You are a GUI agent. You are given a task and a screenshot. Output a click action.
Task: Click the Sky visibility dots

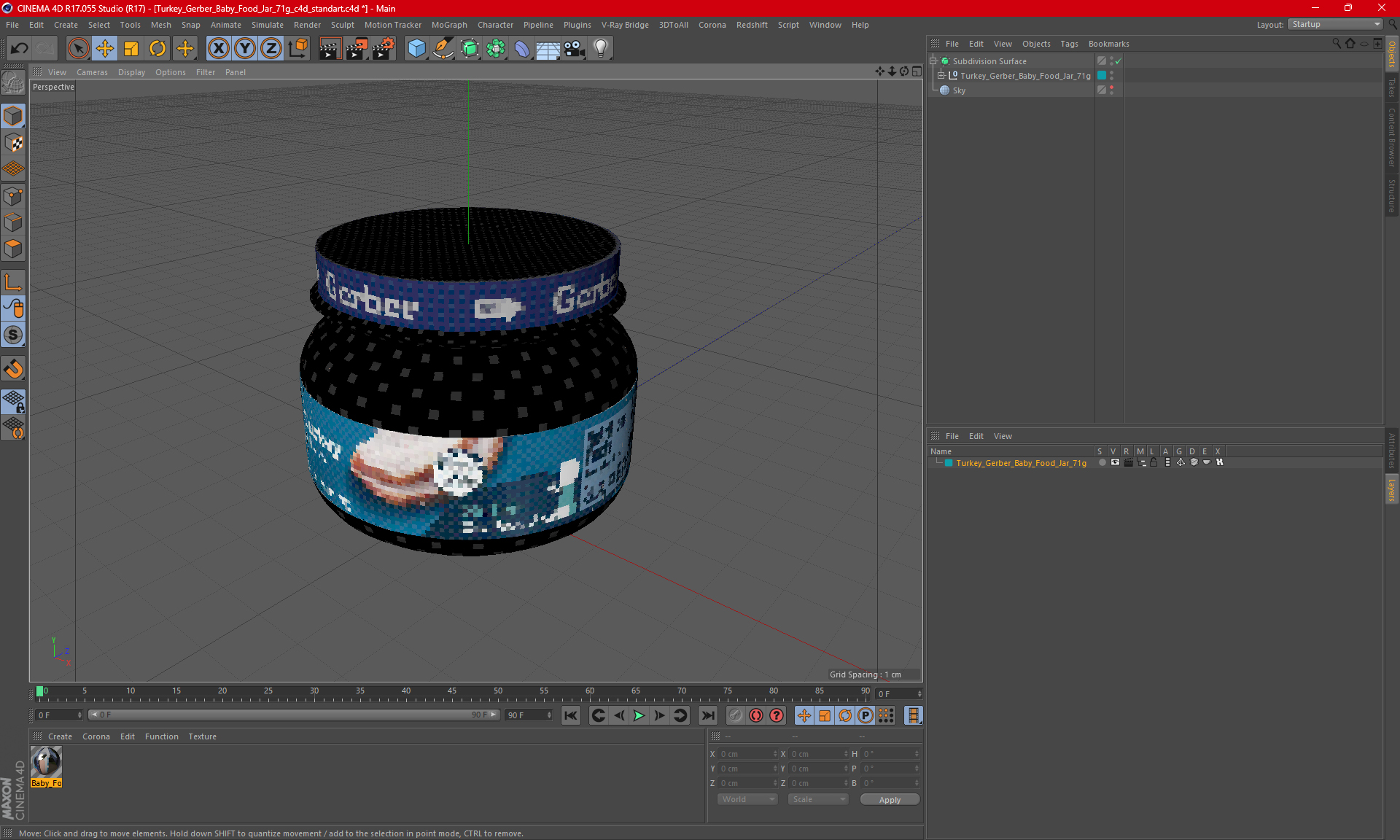click(1111, 90)
